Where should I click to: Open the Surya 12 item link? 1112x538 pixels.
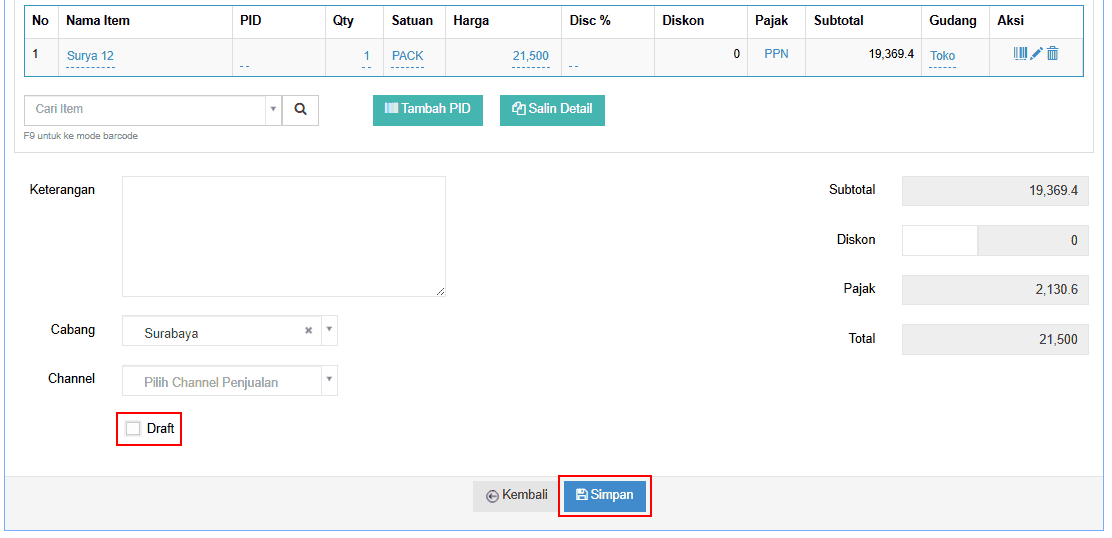pos(90,56)
